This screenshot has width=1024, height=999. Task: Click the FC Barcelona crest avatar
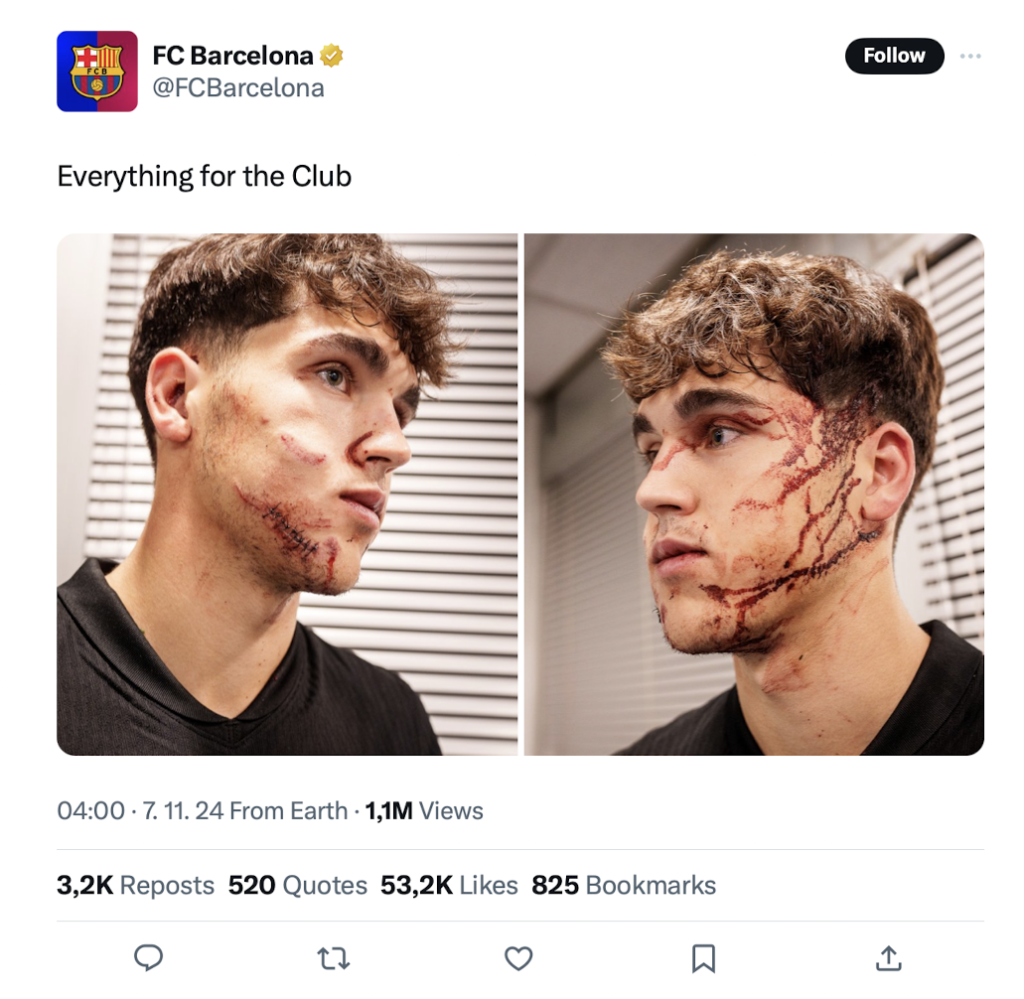coord(97,71)
